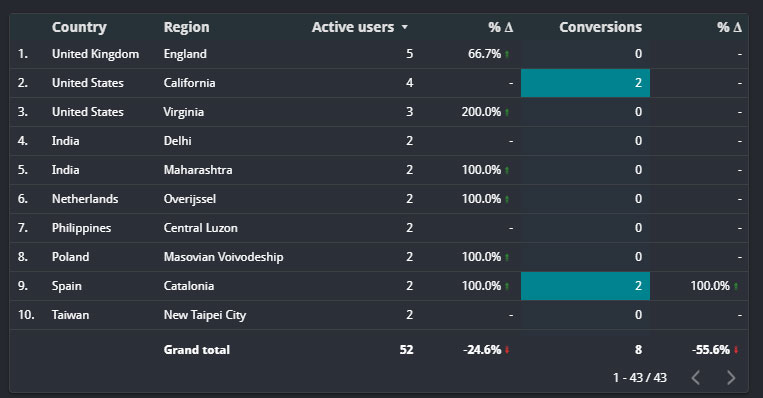Click the 1 - 43 / 43 pagination text
This screenshot has height=398, width=763.
pyautogui.click(x=639, y=378)
